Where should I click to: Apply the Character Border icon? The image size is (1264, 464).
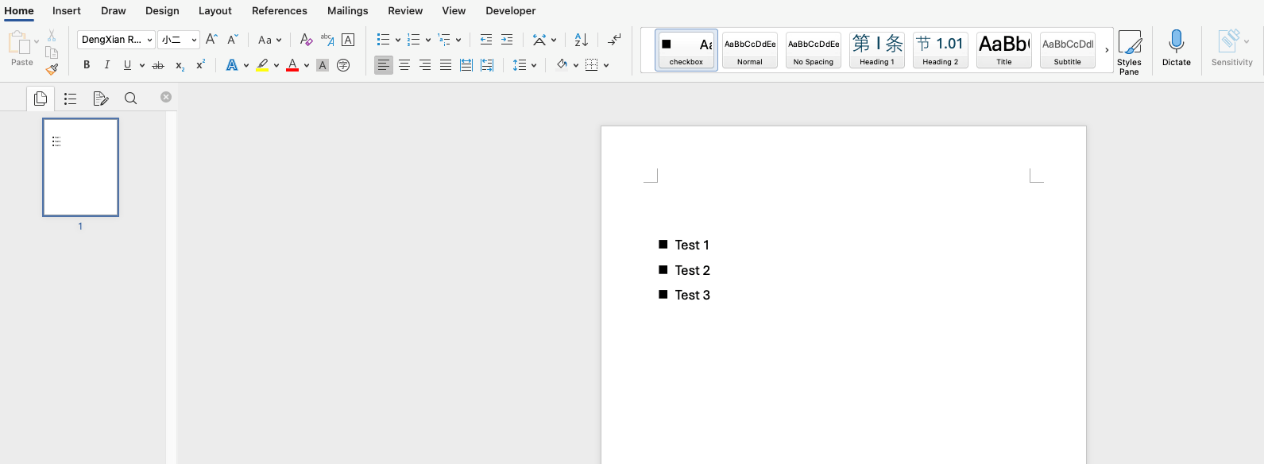click(x=348, y=40)
